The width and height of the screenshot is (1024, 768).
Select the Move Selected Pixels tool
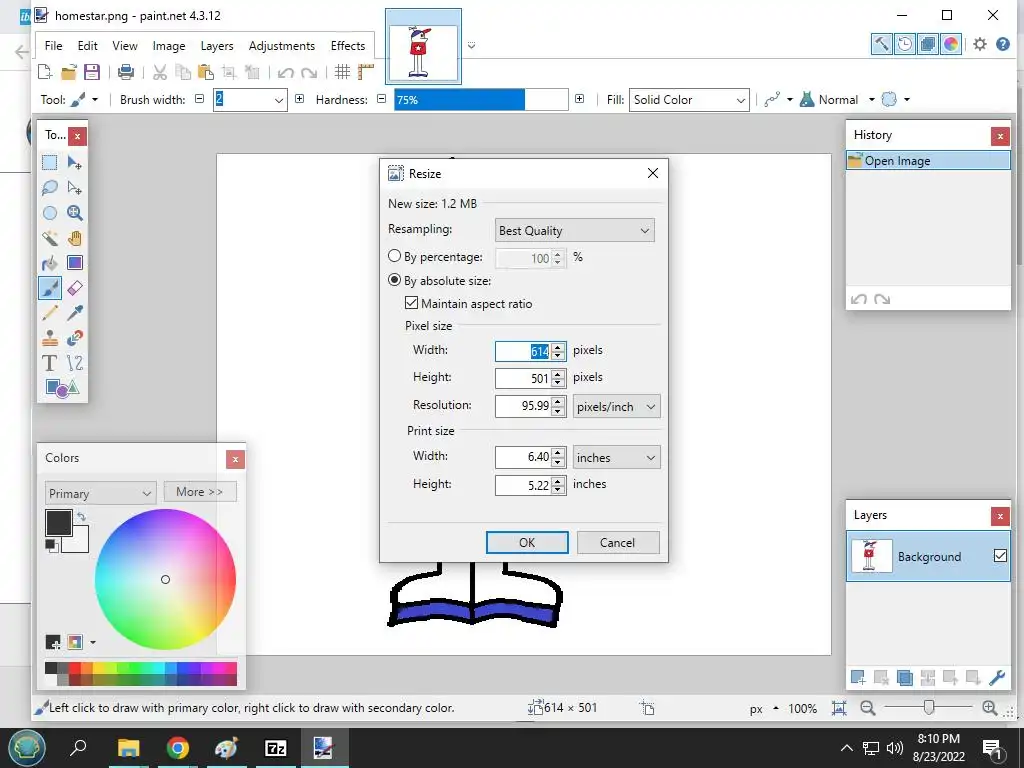(74, 163)
